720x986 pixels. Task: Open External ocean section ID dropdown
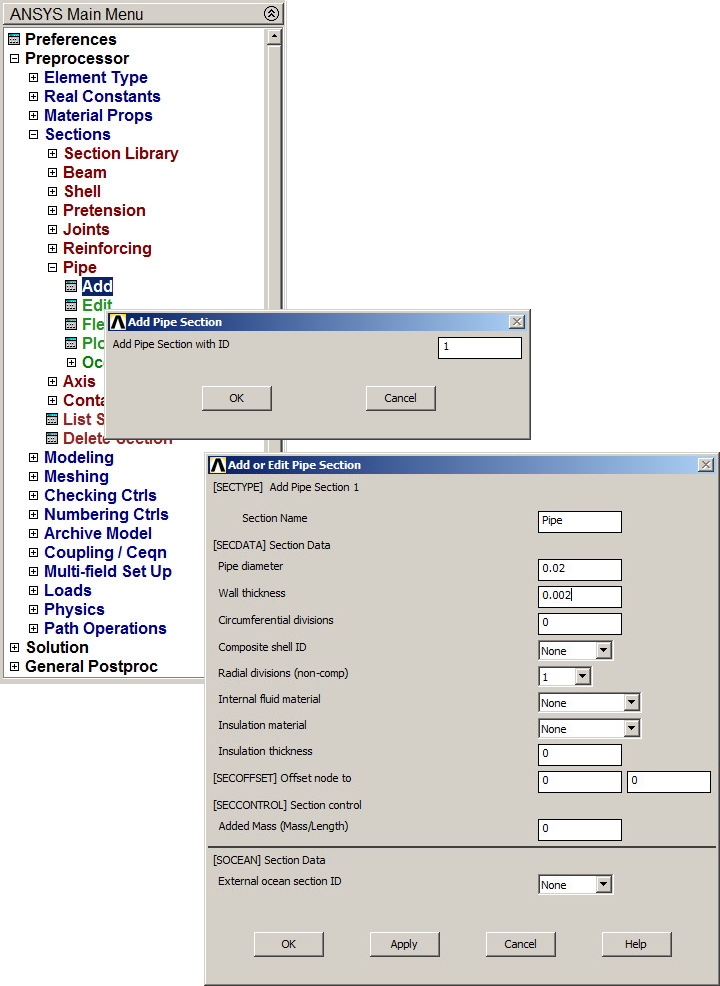(604, 884)
